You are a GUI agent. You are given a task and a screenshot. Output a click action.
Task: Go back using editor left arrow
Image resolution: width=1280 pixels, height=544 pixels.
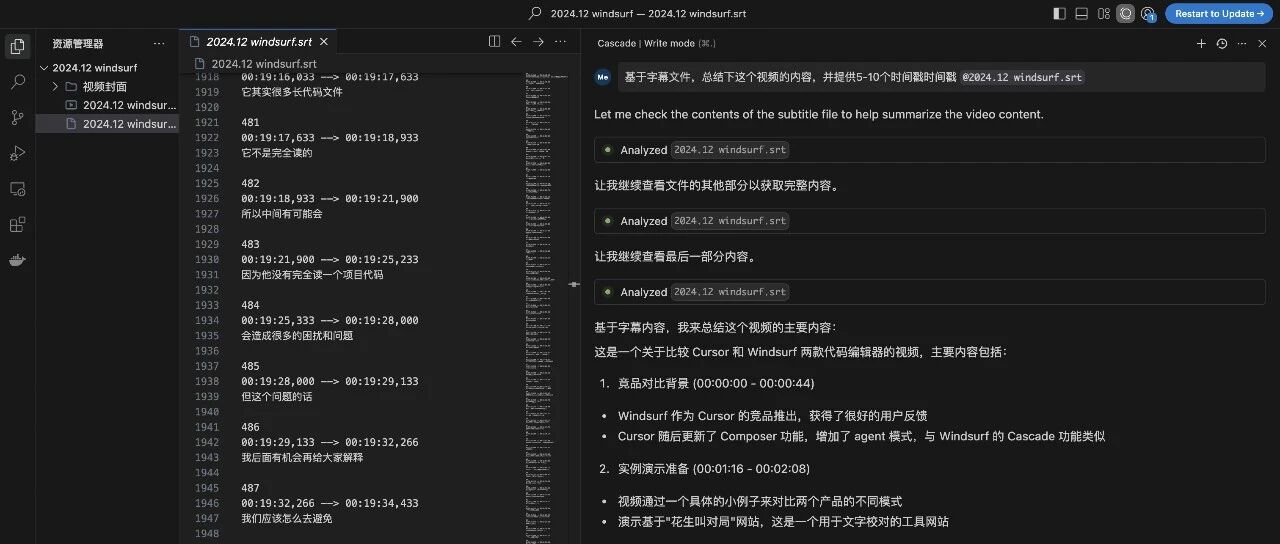(516, 42)
